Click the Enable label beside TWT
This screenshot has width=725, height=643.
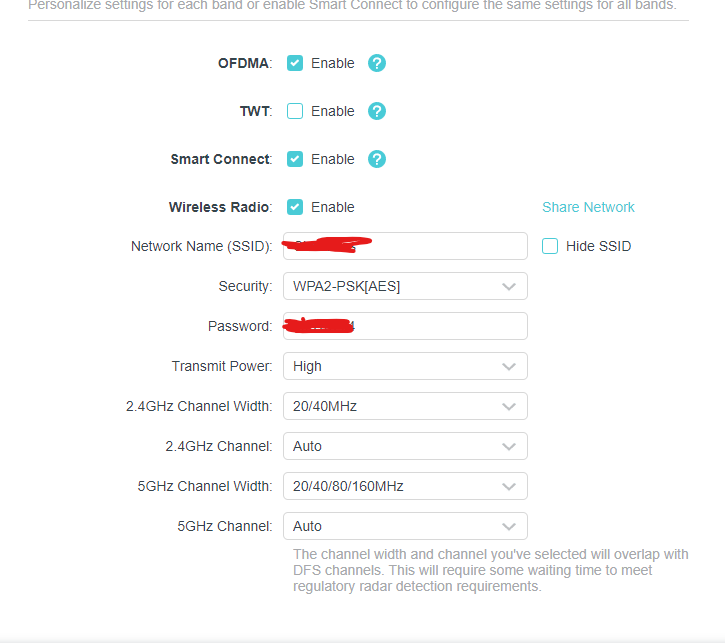pyautogui.click(x=332, y=111)
